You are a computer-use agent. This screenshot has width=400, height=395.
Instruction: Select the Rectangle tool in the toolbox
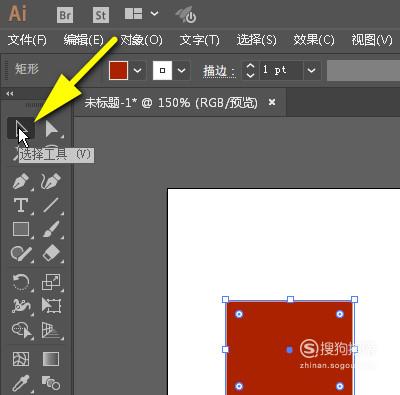click(21, 229)
